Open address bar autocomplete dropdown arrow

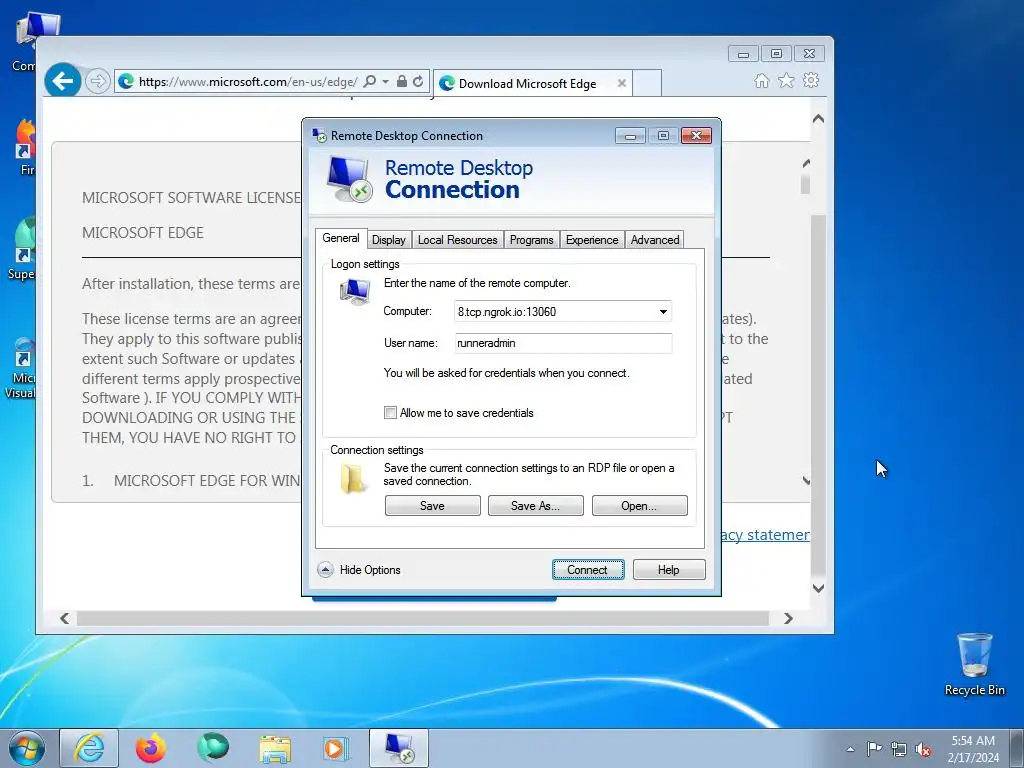(385, 82)
